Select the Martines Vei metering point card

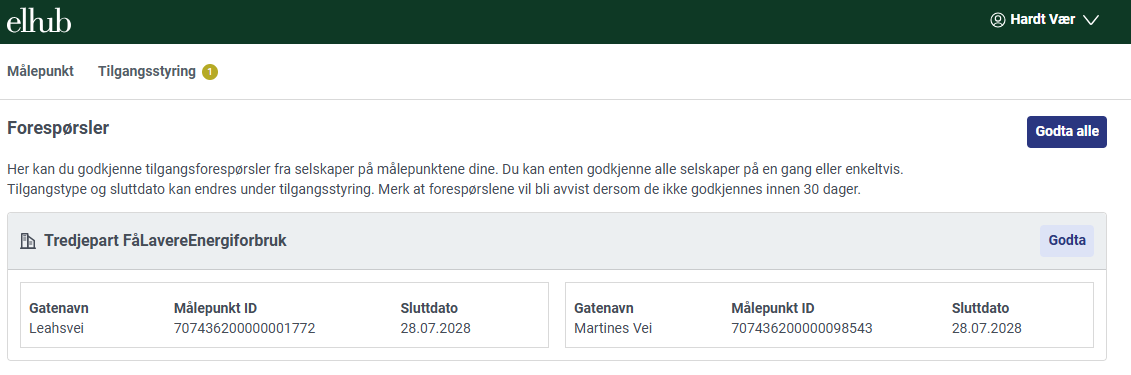tap(829, 315)
